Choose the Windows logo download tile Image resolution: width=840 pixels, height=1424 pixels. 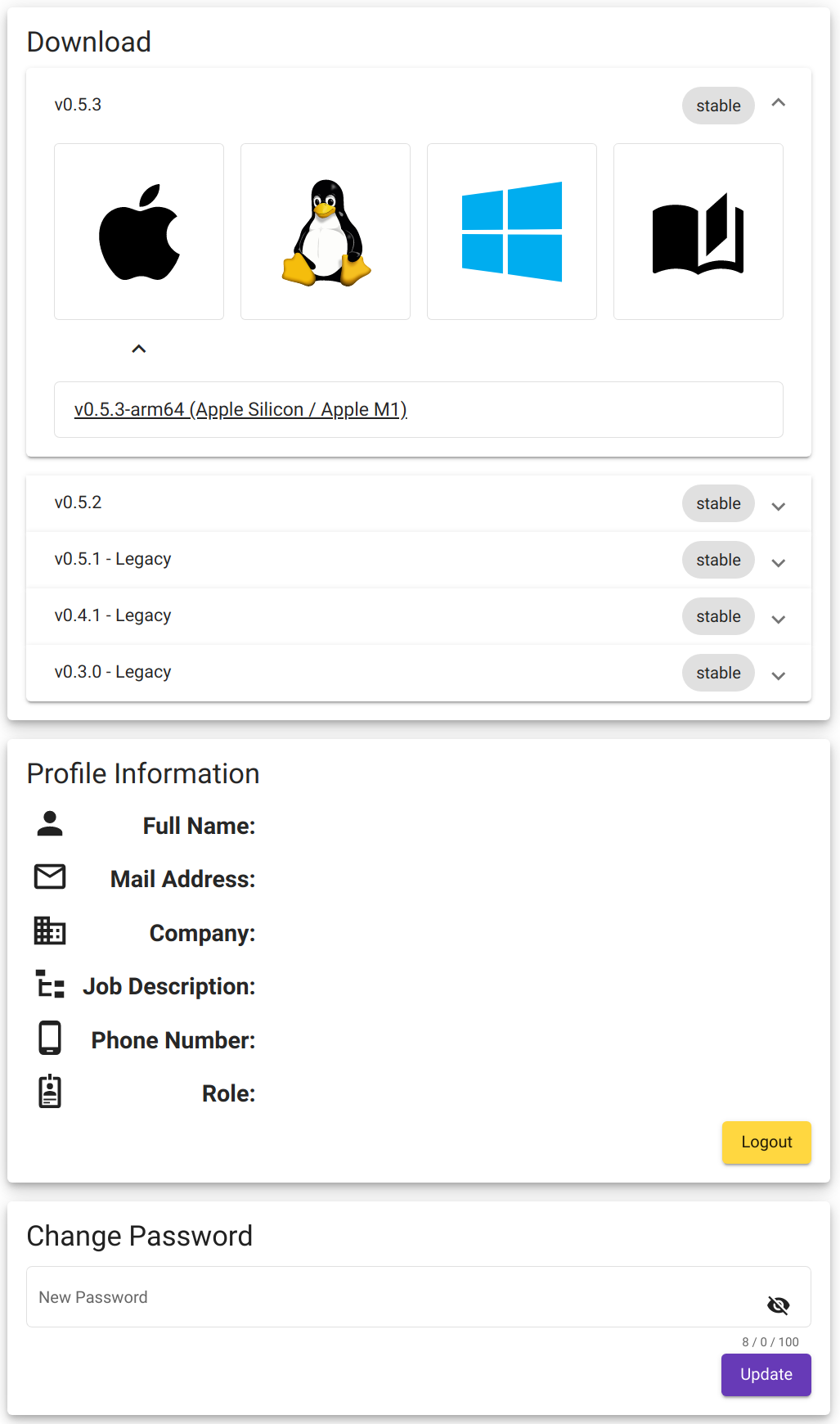tap(512, 232)
